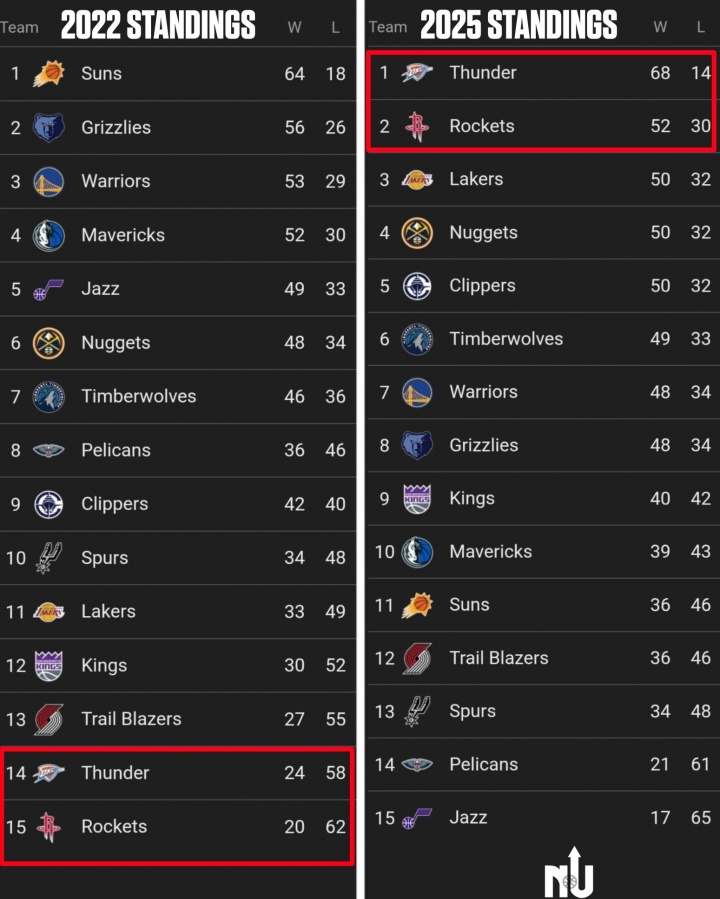Open the Timberwolves team name in 2025 standings
This screenshot has width=720, height=899.
(506, 339)
